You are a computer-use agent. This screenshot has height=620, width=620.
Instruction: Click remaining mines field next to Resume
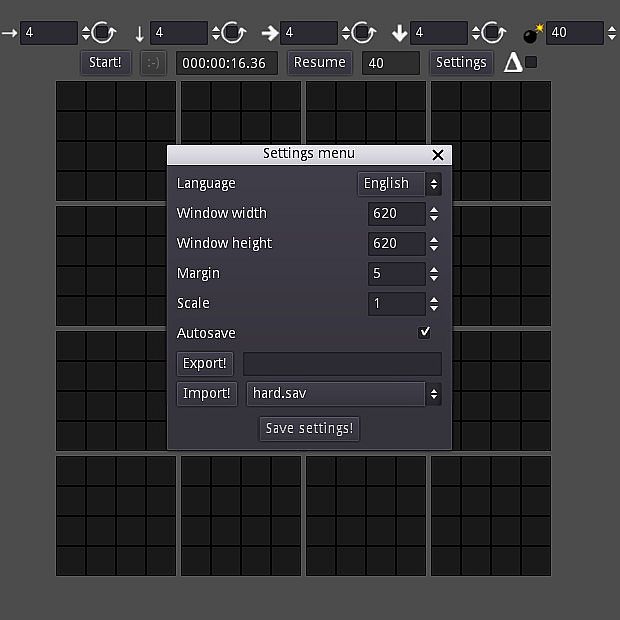coord(391,63)
